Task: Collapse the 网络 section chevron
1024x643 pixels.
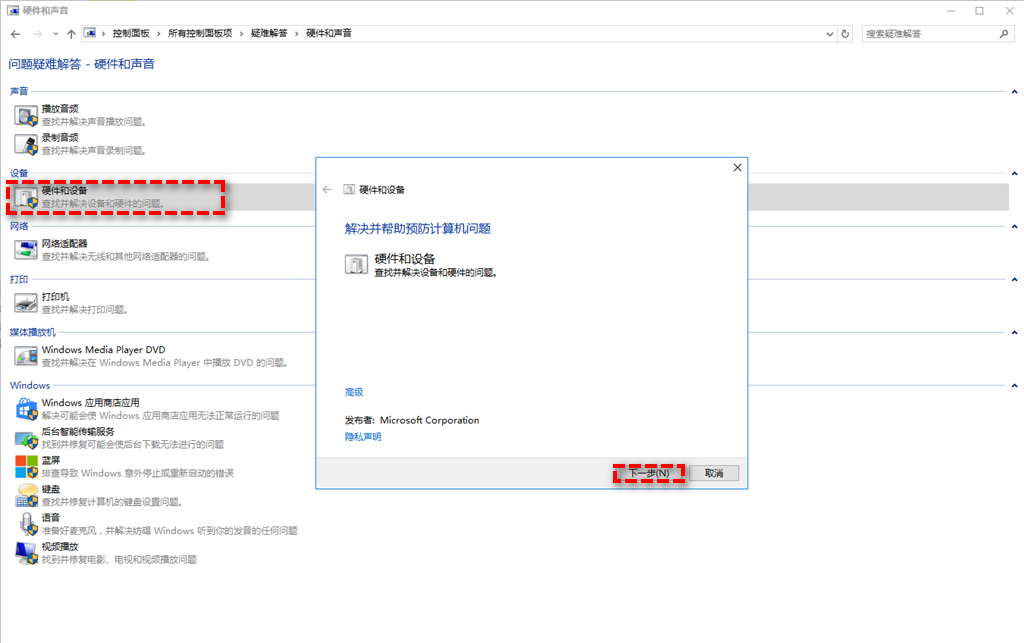Action: tap(1014, 226)
